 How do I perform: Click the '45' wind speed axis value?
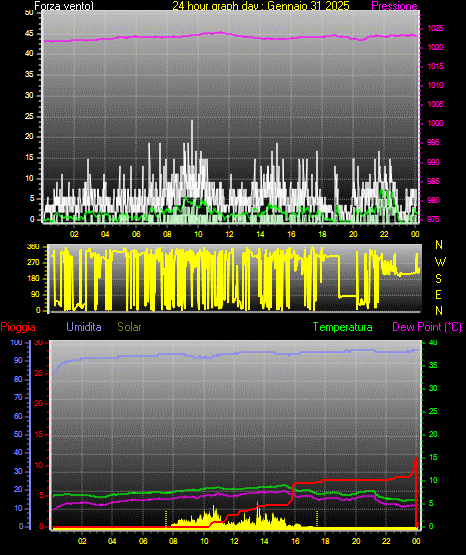click(x=29, y=34)
